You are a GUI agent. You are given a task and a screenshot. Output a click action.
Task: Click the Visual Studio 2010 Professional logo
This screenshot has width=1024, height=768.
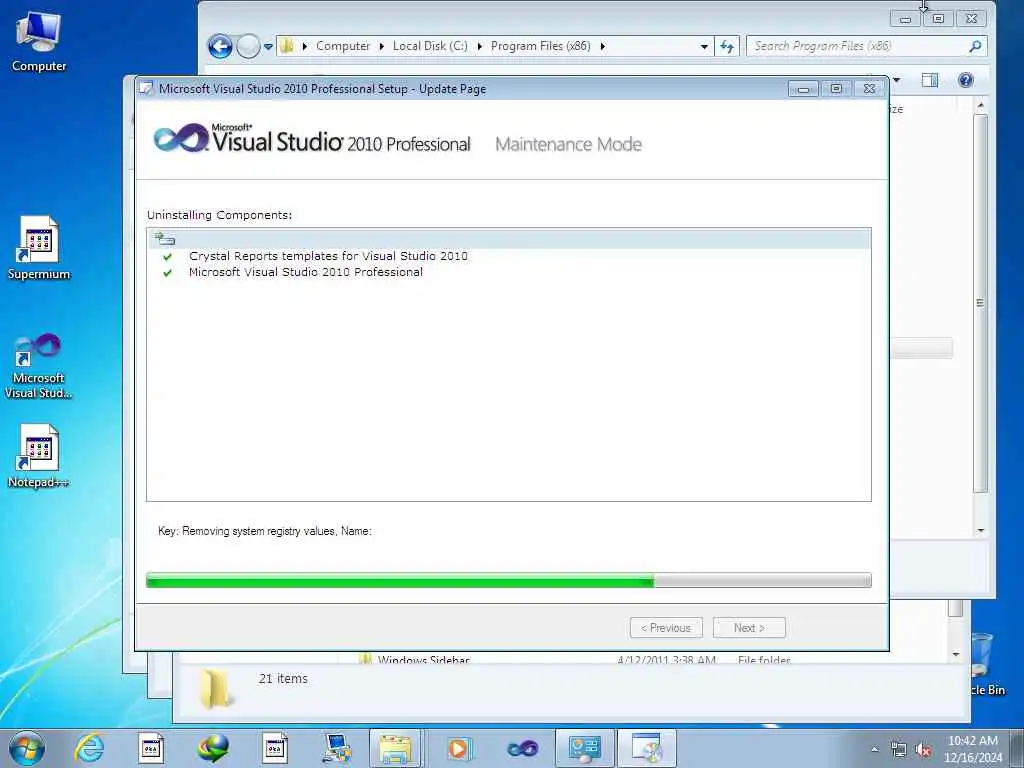tap(312, 139)
